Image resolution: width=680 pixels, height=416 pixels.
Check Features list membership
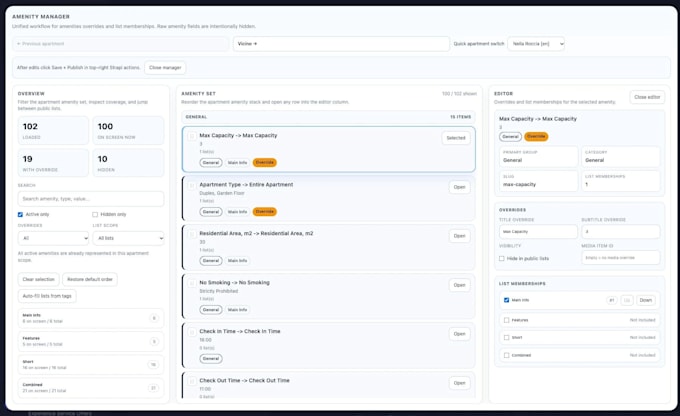pos(506,320)
